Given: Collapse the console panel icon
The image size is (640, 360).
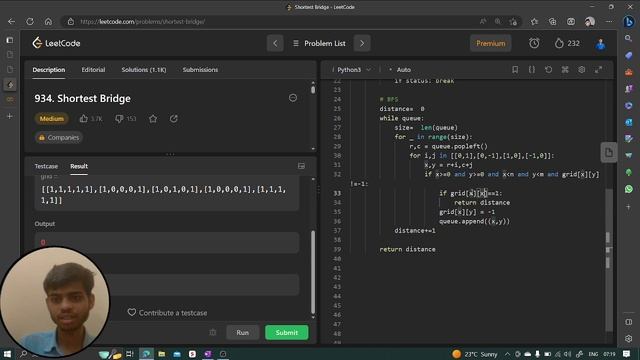Looking at the screenshot, I should (301, 166).
